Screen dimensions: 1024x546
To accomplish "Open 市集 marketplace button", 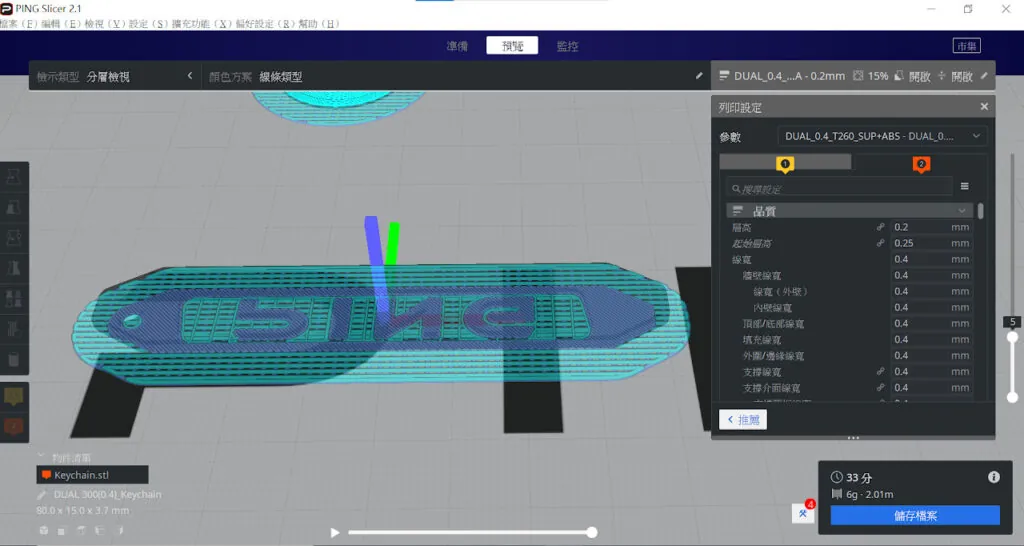I will 967,46.
